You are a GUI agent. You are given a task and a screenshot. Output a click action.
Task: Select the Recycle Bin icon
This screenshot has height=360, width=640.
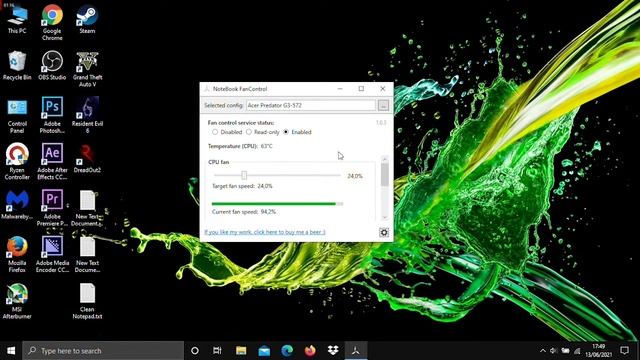tap(17, 65)
